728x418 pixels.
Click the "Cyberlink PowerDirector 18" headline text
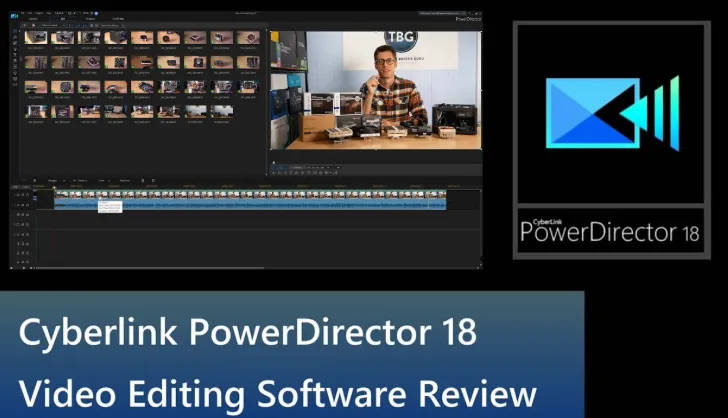(247, 333)
